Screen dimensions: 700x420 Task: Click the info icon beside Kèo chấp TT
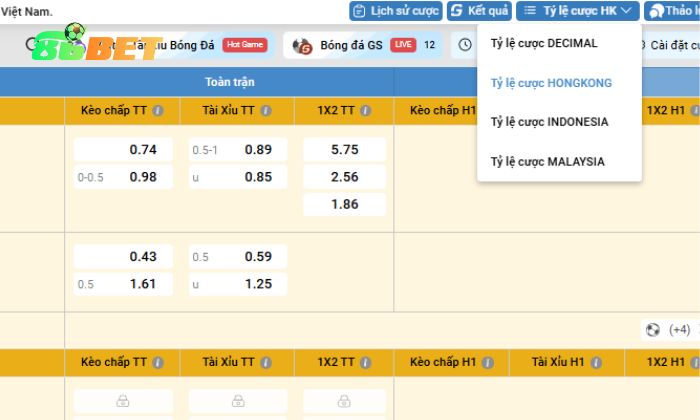click(x=158, y=111)
